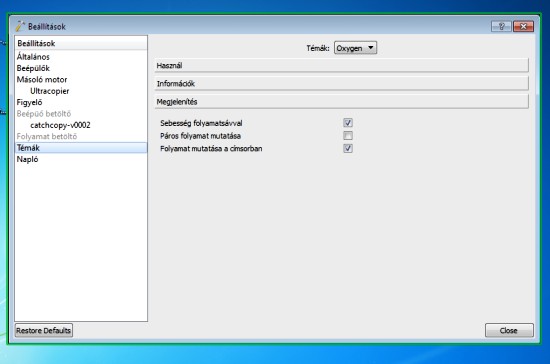Expand the Használ section
The width and height of the screenshot is (550, 364).
pyautogui.click(x=341, y=66)
